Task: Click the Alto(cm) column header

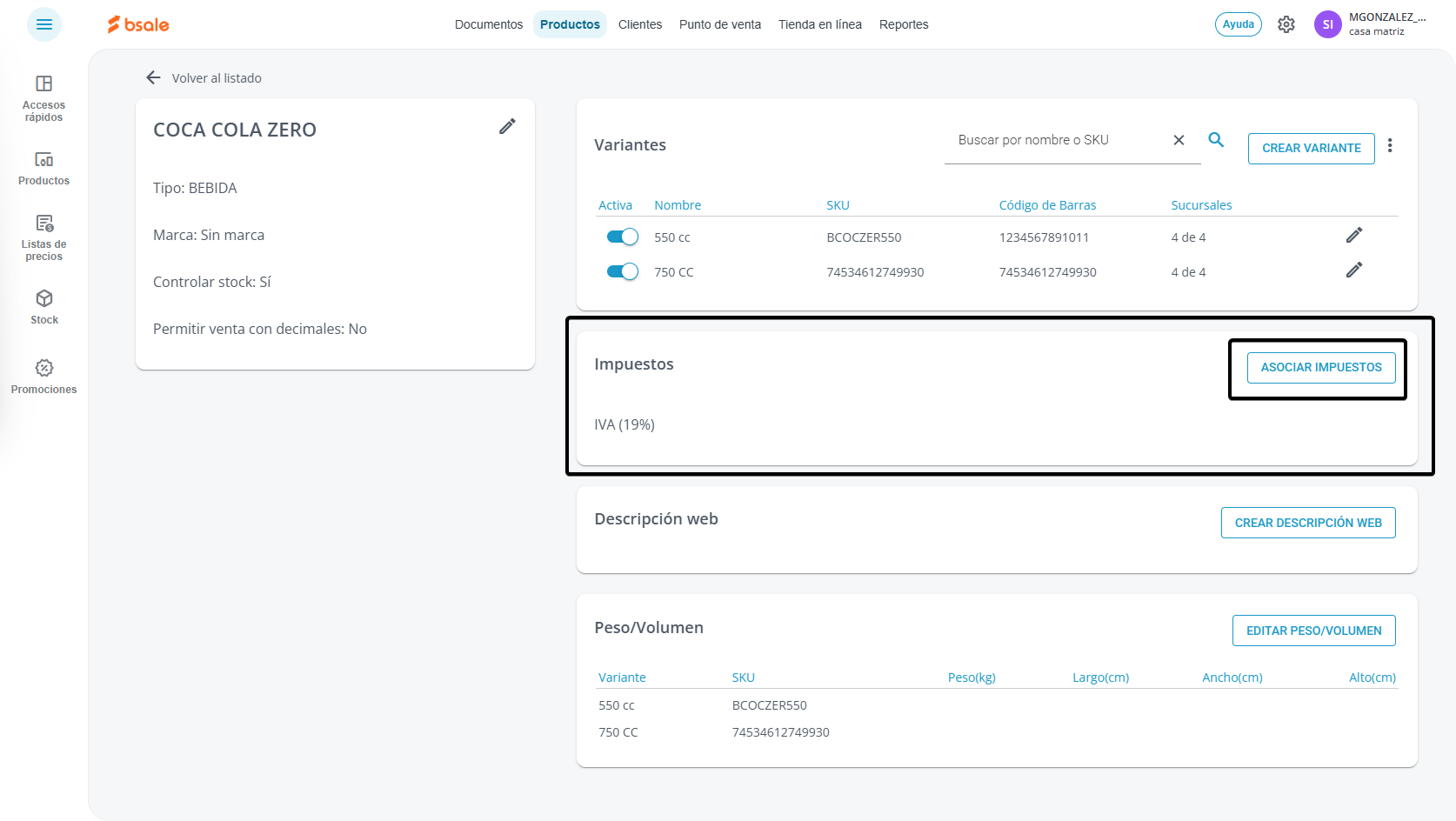Action: point(1373,677)
